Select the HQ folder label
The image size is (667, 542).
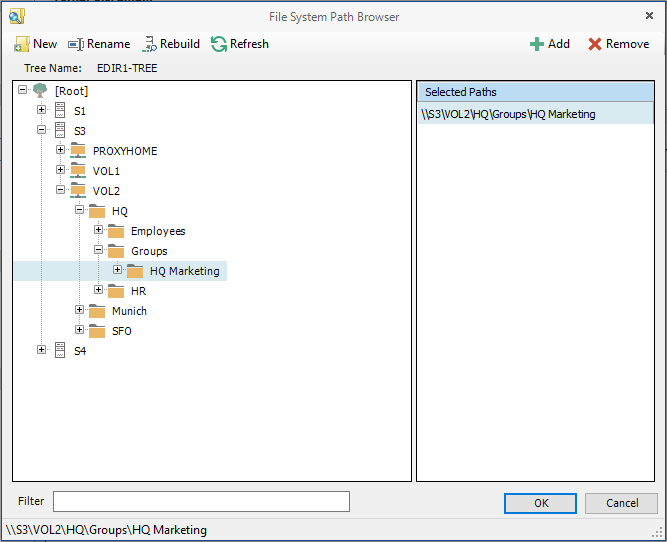point(120,211)
